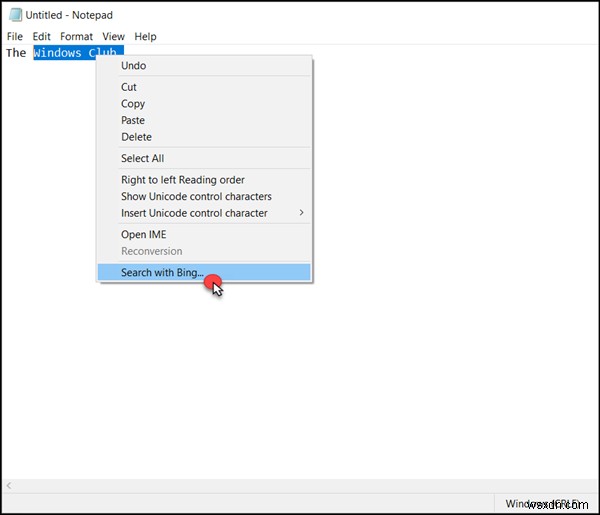The width and height of the screenshot is (600, 515).
Task: Click the left arrow of the horizontal scrollbar
Action: click(x=8, y=486)
